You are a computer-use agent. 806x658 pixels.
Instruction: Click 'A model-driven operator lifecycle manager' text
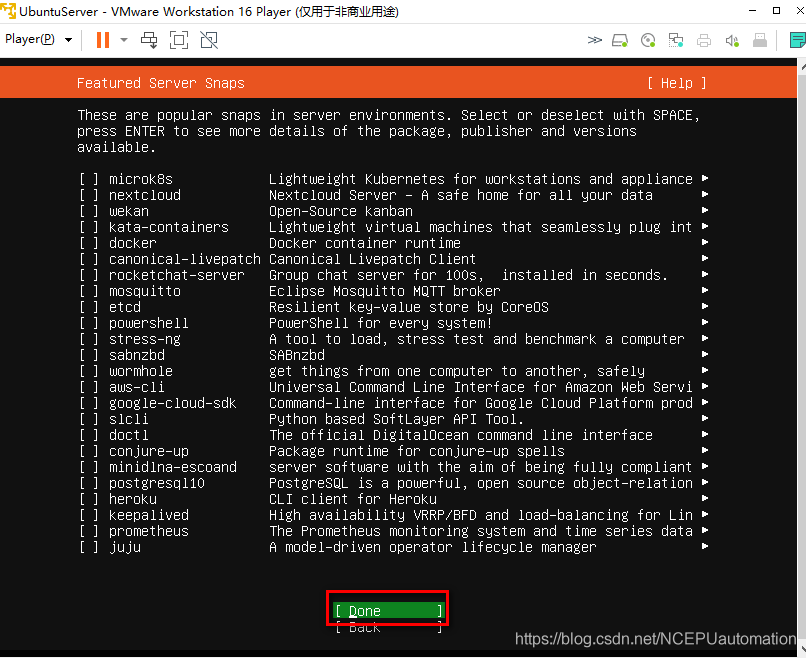[x=433, y=547]
